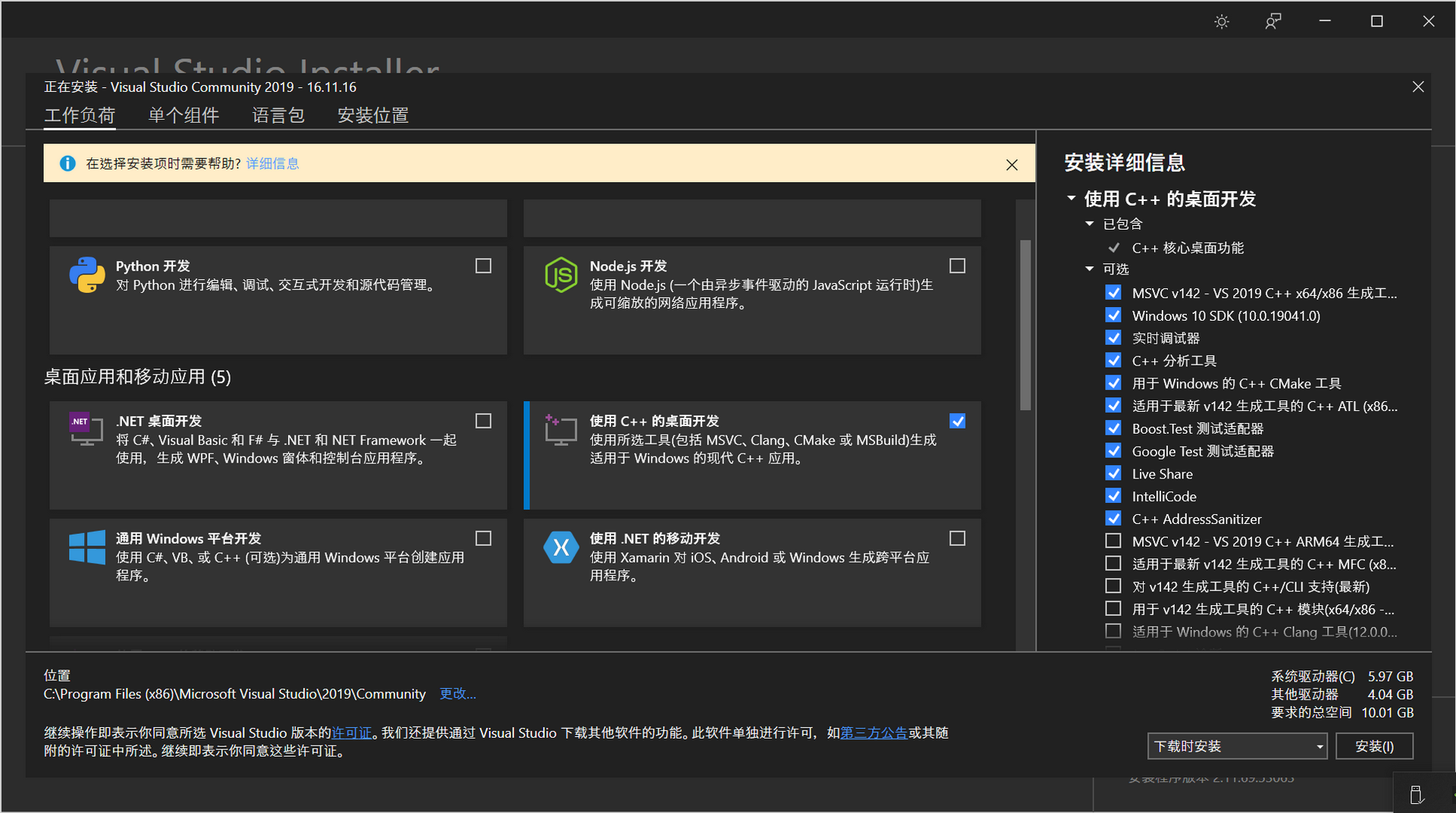Check the 使用 .NET 的移动开发 workload

[x=958, y=538]
